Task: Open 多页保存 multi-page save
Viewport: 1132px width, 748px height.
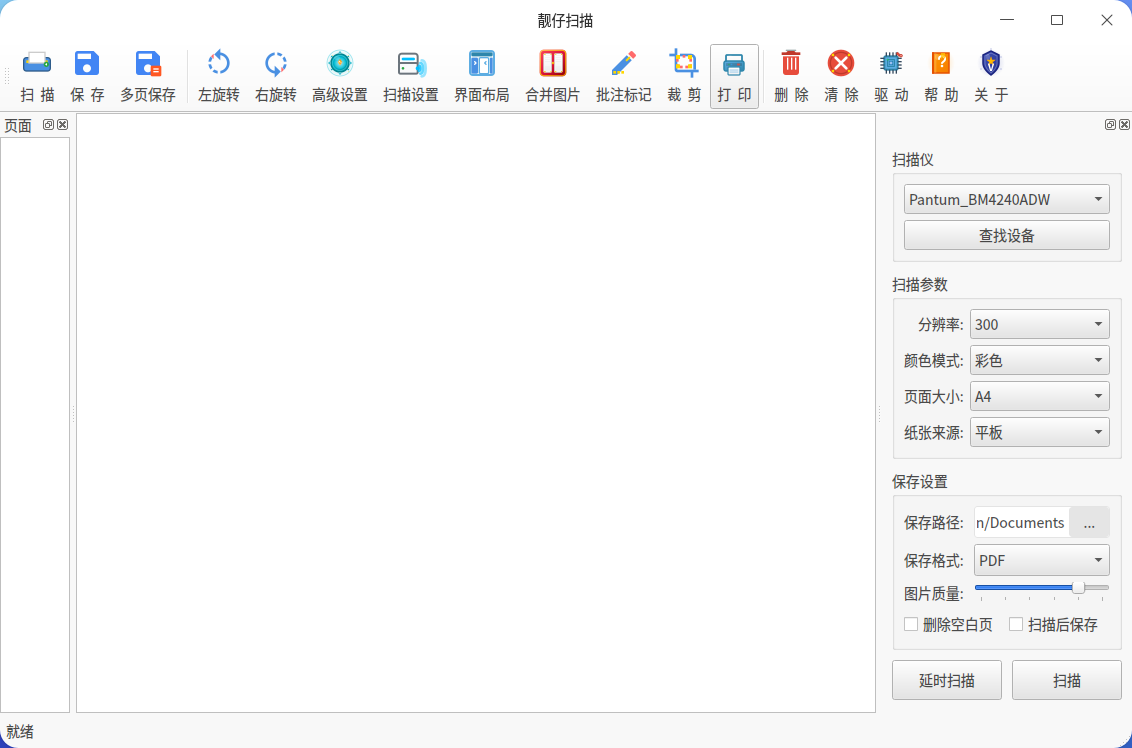Action: click(x=148, y=76)
